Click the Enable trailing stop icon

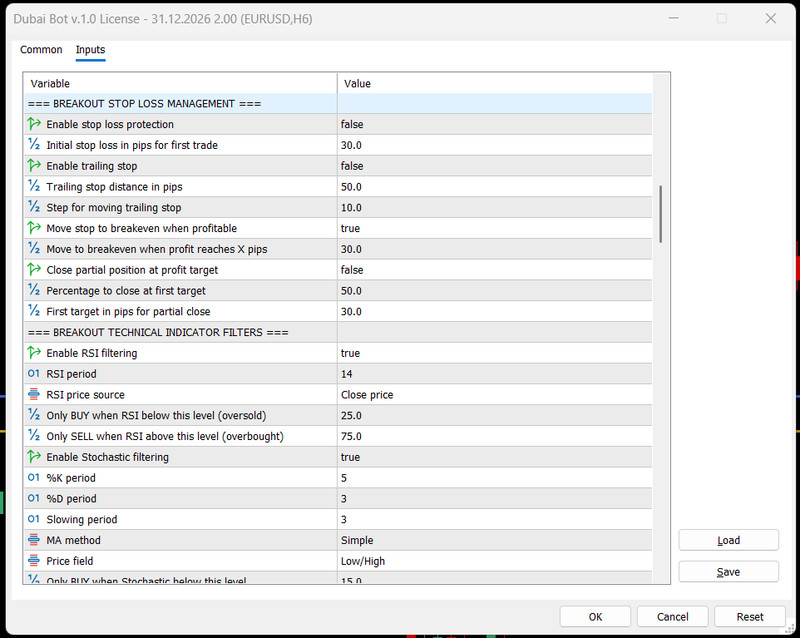(34, 166)
